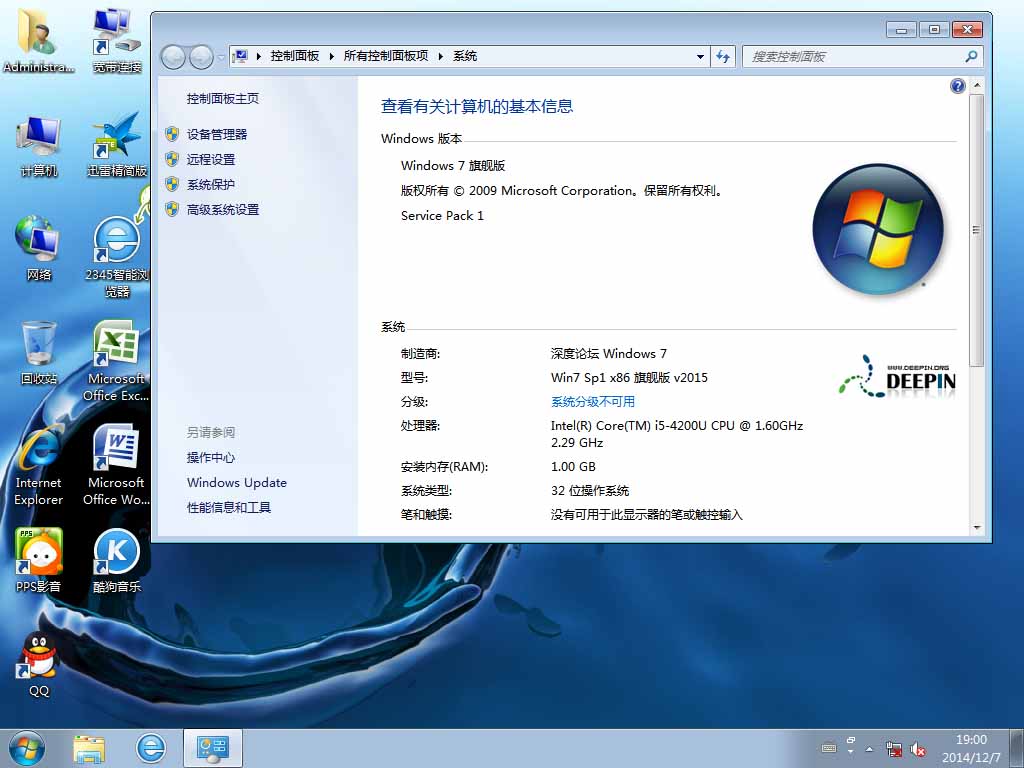Click the 1.00 GB RAM value
The image size is (1024, 768).
[573, 466]
